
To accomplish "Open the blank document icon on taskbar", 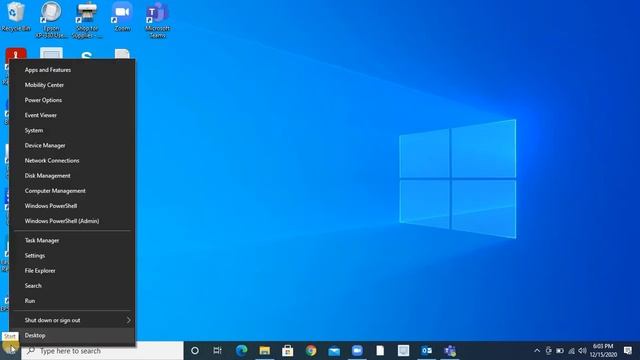I will [380, 351].
